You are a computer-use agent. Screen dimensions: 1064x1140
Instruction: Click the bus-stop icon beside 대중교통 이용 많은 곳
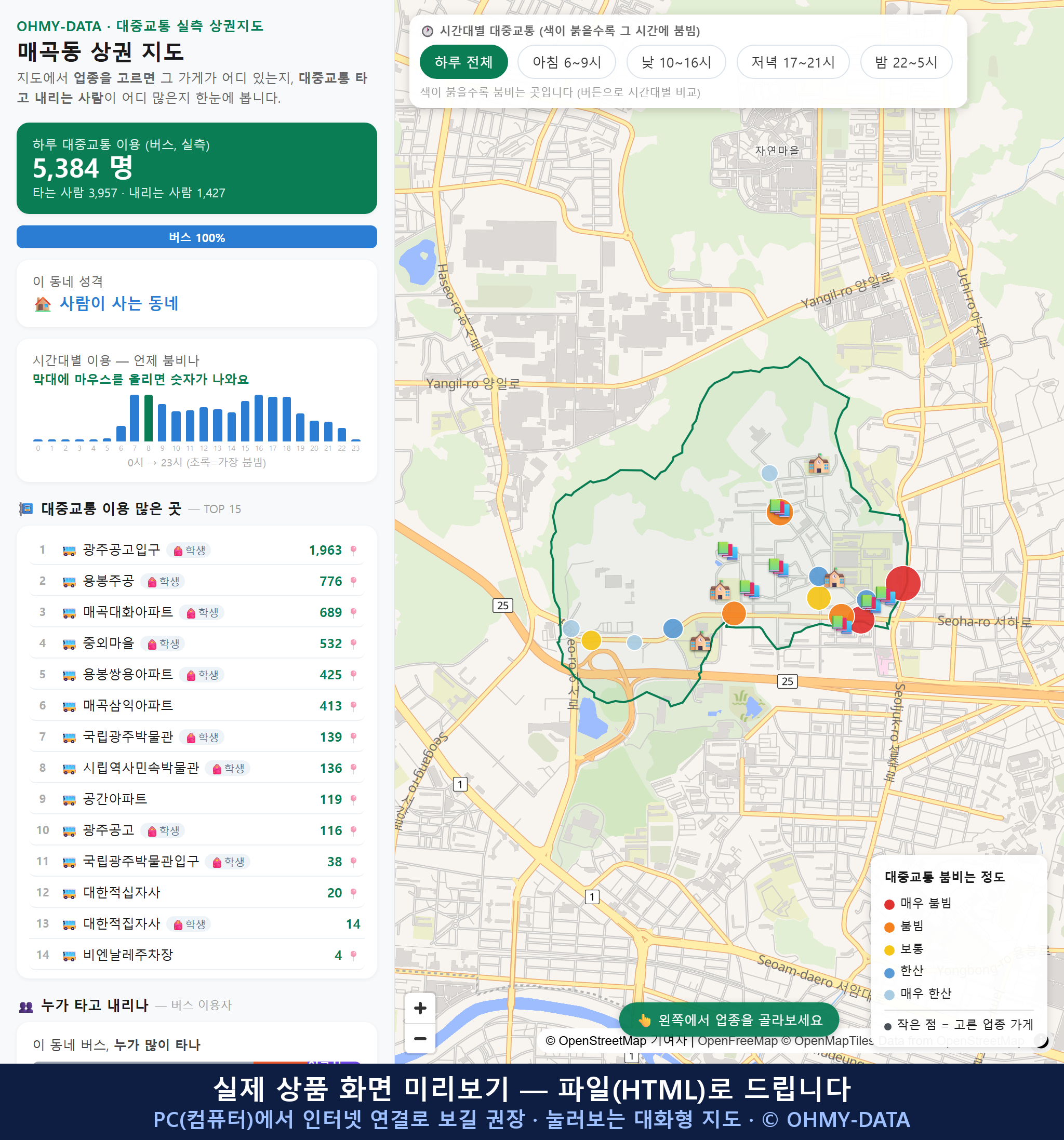tap(26, 508)
